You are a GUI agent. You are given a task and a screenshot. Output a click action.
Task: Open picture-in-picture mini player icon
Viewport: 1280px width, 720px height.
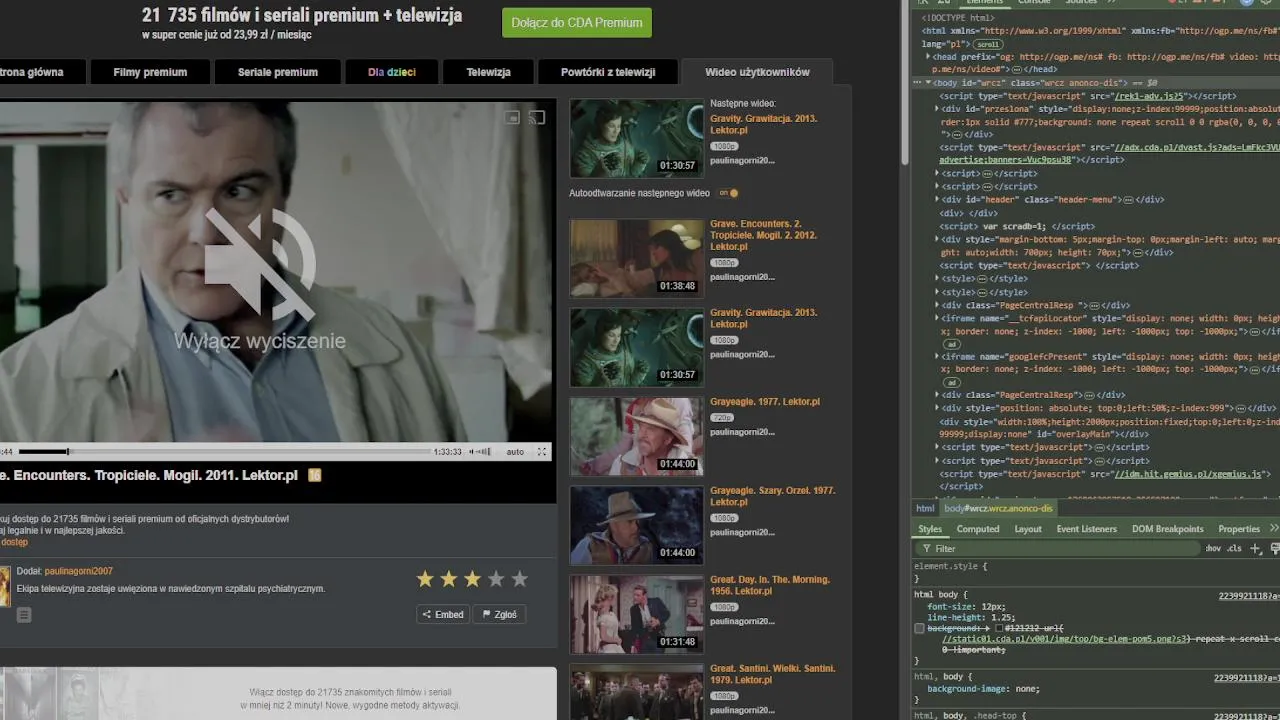[512, 117]
